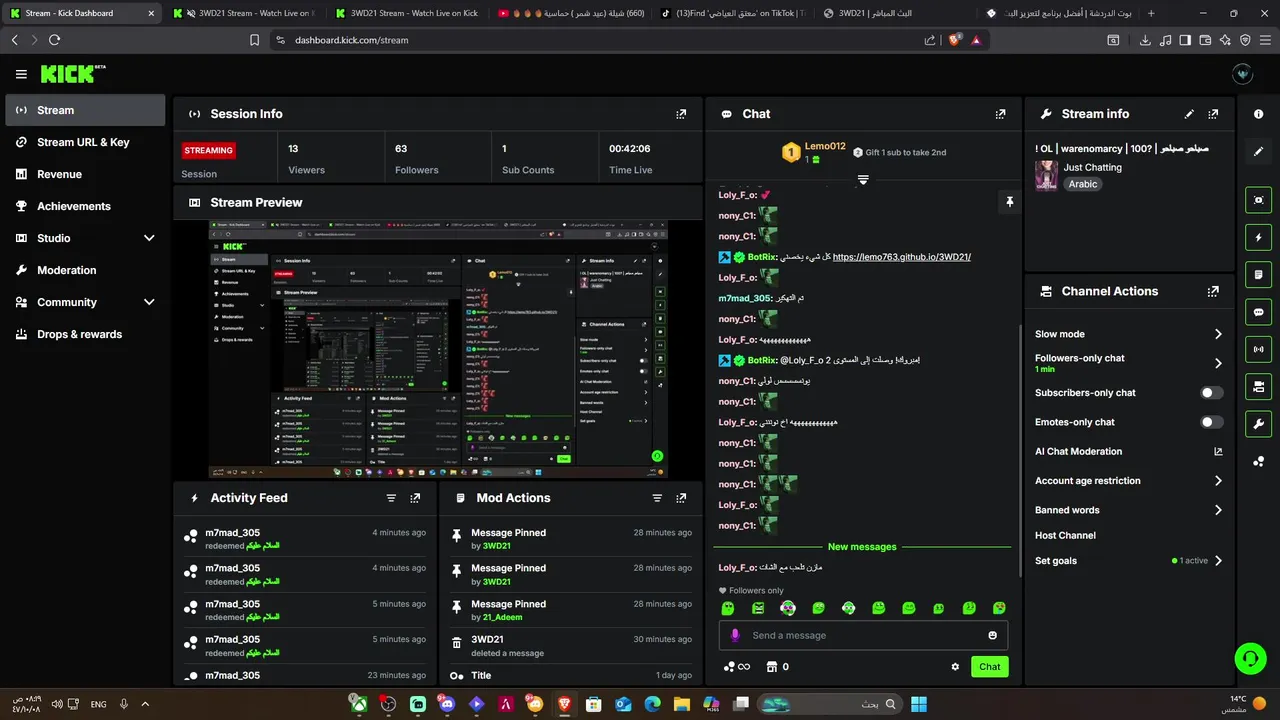The image size is (1280, 720).
Task: Select the angry green emote in quick emotes
Action: click(x=758, y=608)
